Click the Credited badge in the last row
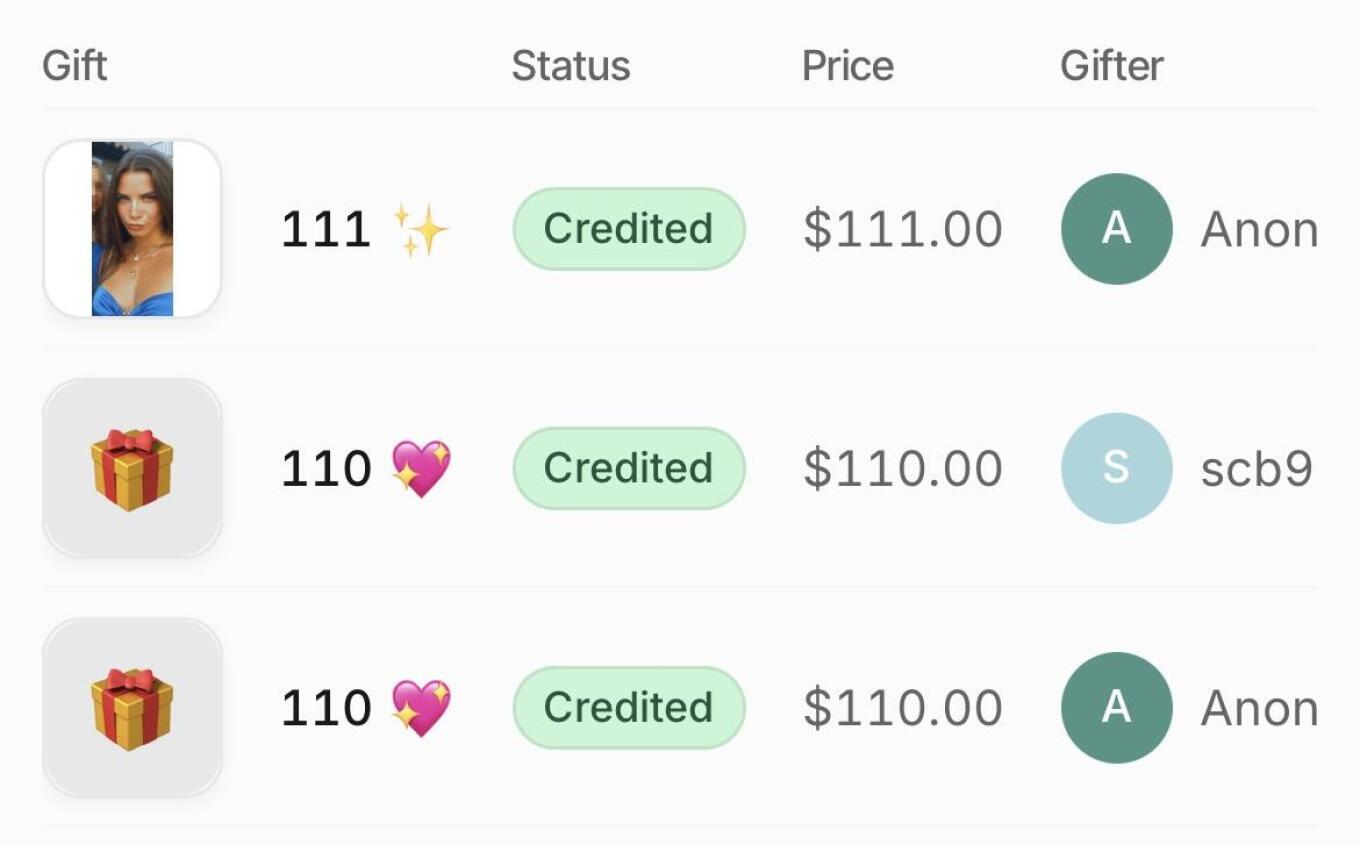This screenshot has height=845, width=1360. [629, 707]
